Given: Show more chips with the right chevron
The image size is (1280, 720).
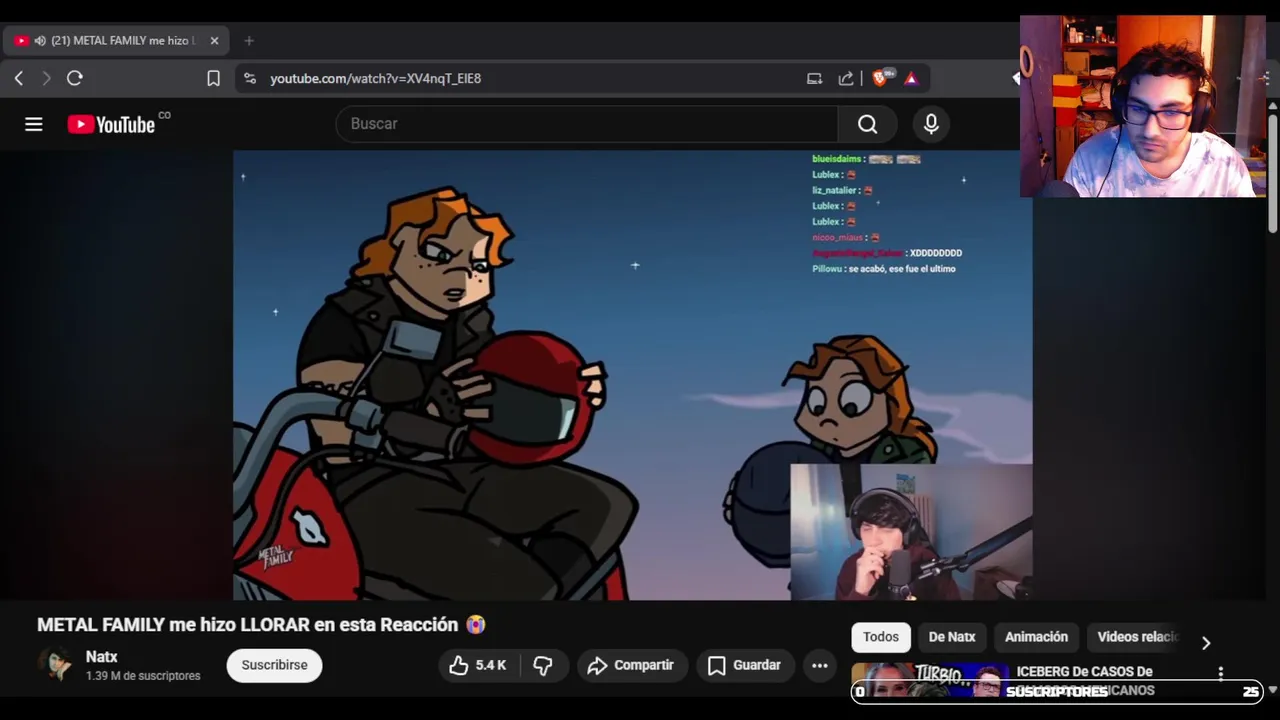Looking at the screenshot, I should (x=1206, y=642).
